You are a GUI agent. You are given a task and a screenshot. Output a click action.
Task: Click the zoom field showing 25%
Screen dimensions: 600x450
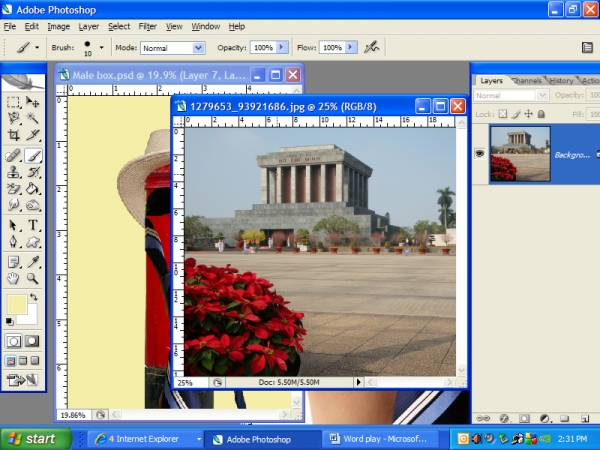click(x=191, y=382)
